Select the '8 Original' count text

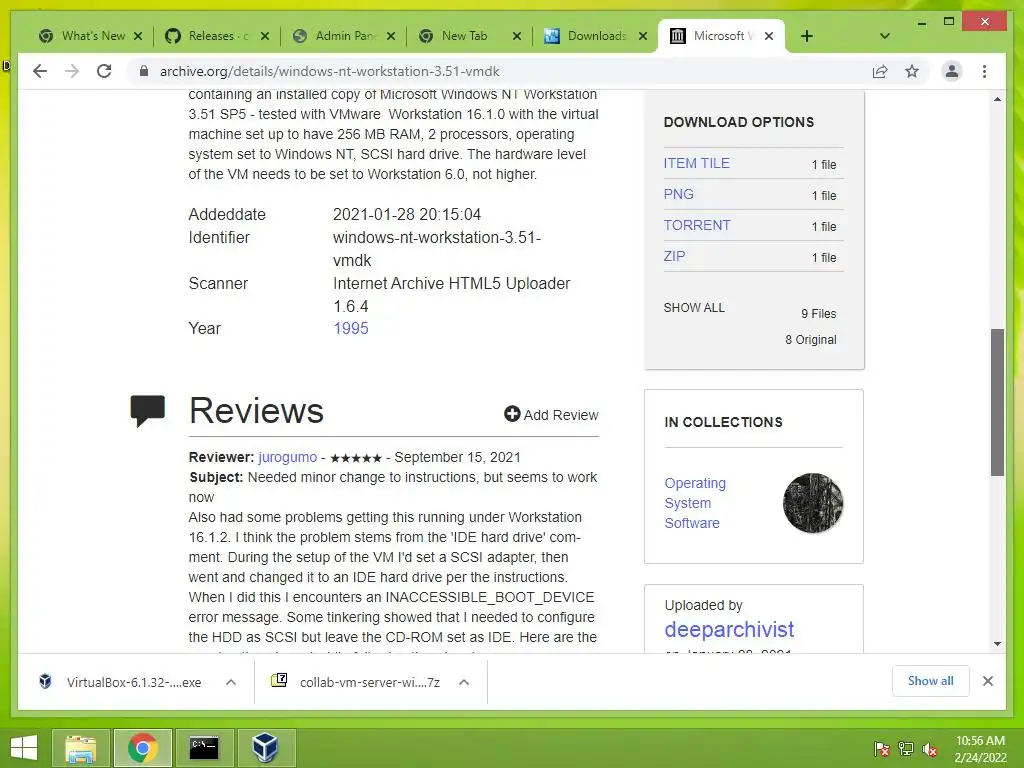(810, 340)
